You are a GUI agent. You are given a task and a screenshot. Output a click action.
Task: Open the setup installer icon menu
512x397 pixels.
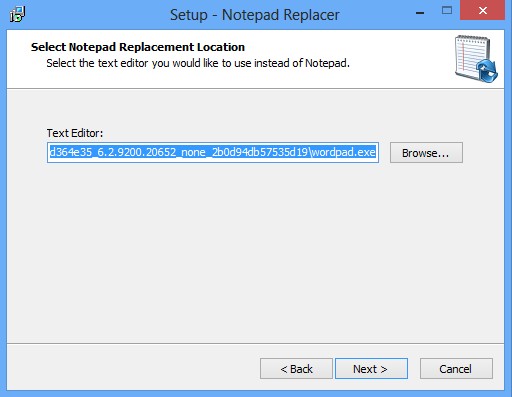tap(17, 14)
